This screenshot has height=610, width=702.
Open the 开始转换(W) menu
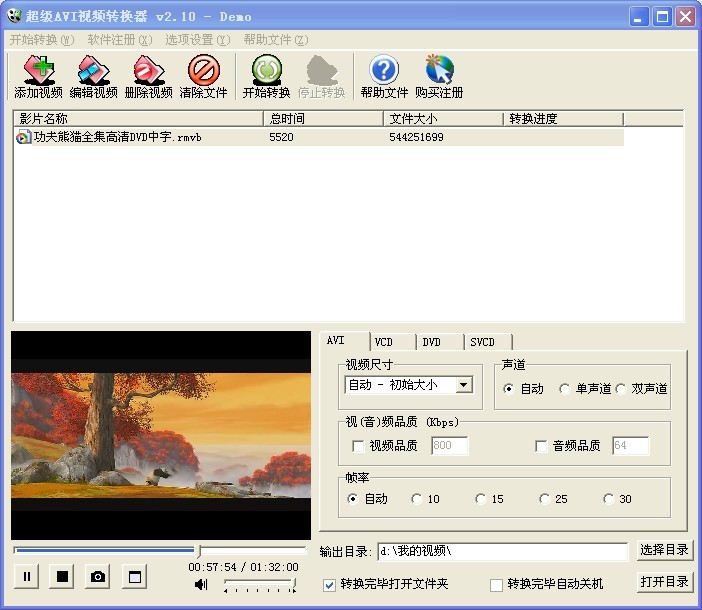(x=42, y=40)
